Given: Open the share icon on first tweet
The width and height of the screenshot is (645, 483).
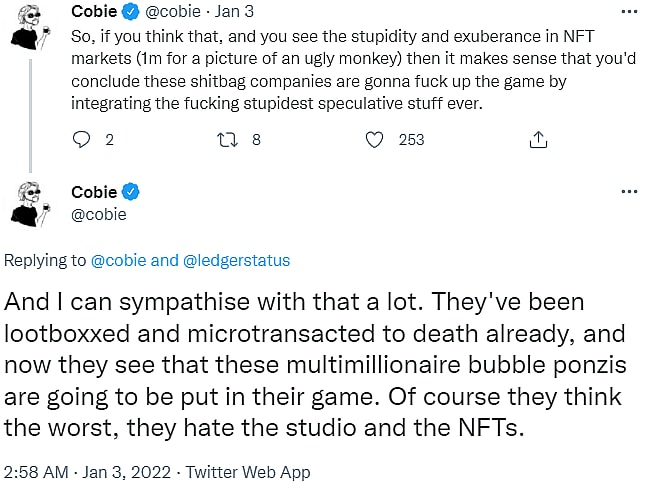Looking at the screenshot, I should [x=538, y=140].
